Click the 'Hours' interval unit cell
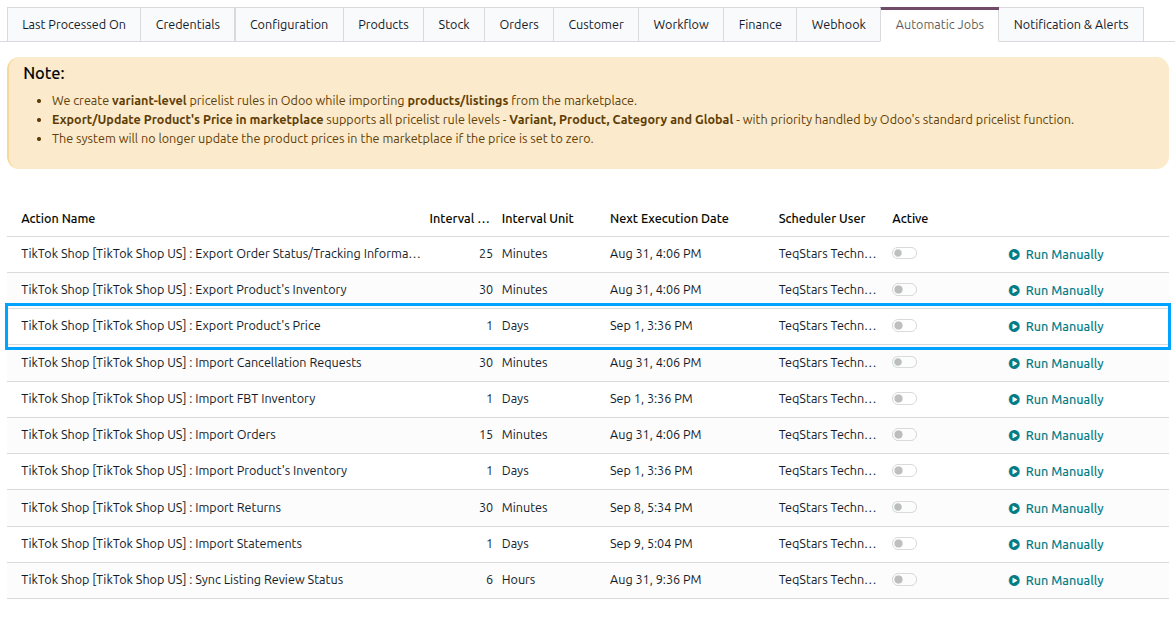Viewport: 1175px width, 633px height. (x=519, y=579)
